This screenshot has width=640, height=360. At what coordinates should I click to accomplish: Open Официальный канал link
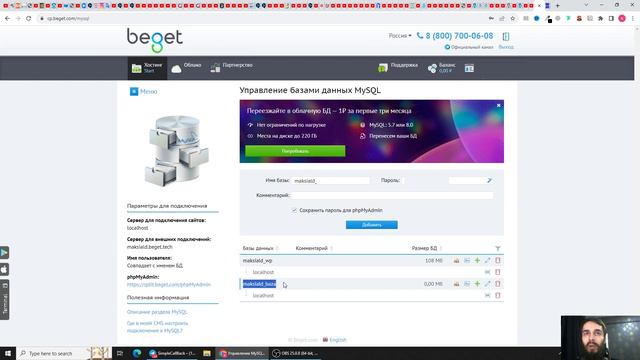(469, 47)
